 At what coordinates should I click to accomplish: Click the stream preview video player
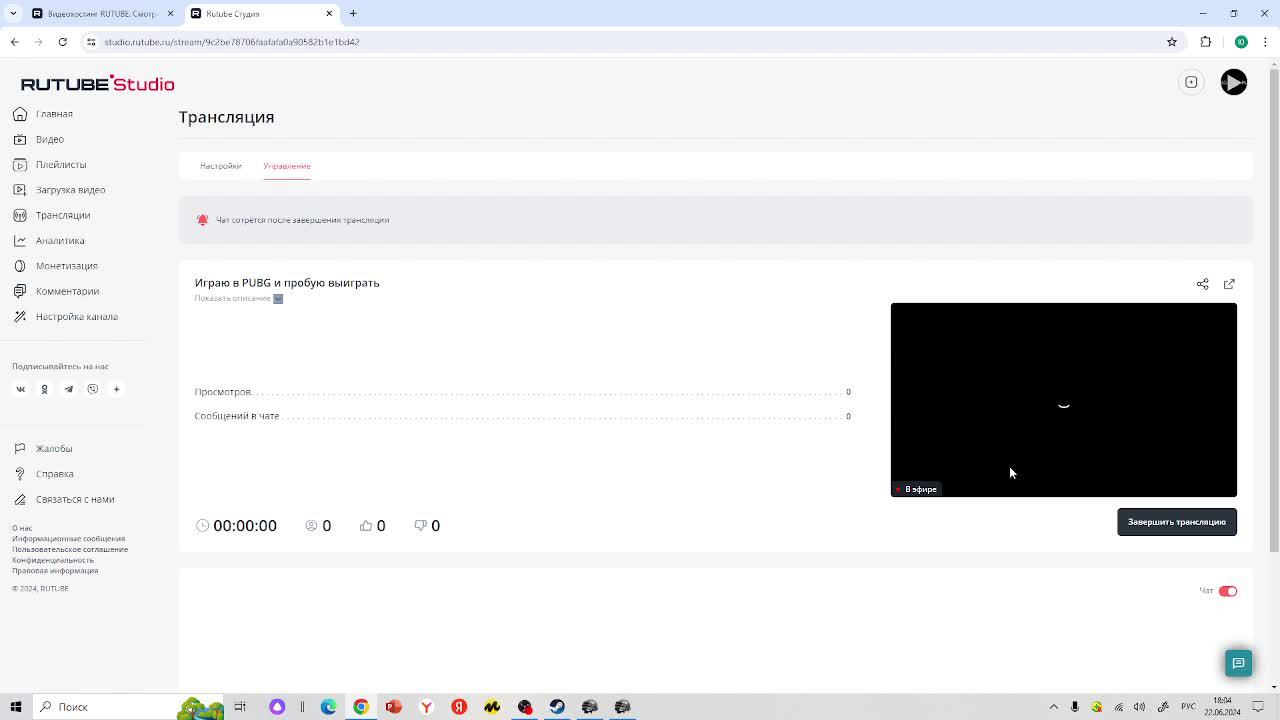[x=1064, y=400]
